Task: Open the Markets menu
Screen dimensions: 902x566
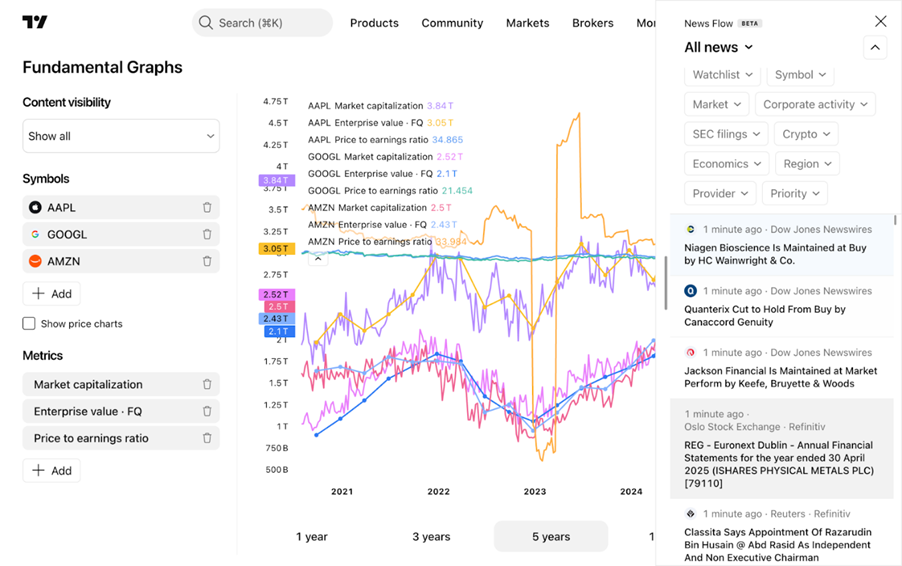Action: [528, 23]
